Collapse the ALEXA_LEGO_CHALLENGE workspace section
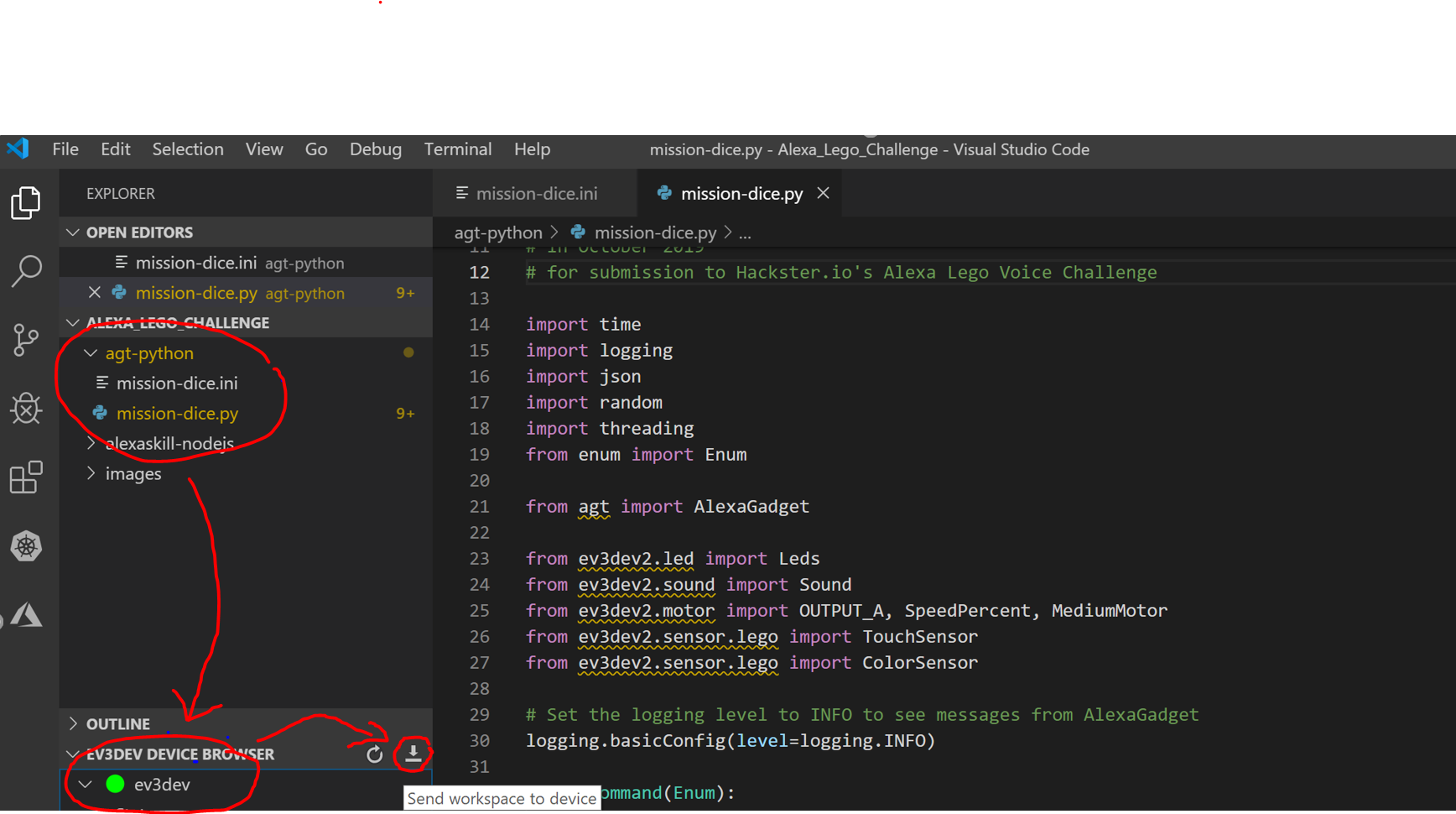This screenshot has width=1456, height=814. [72, 323]
